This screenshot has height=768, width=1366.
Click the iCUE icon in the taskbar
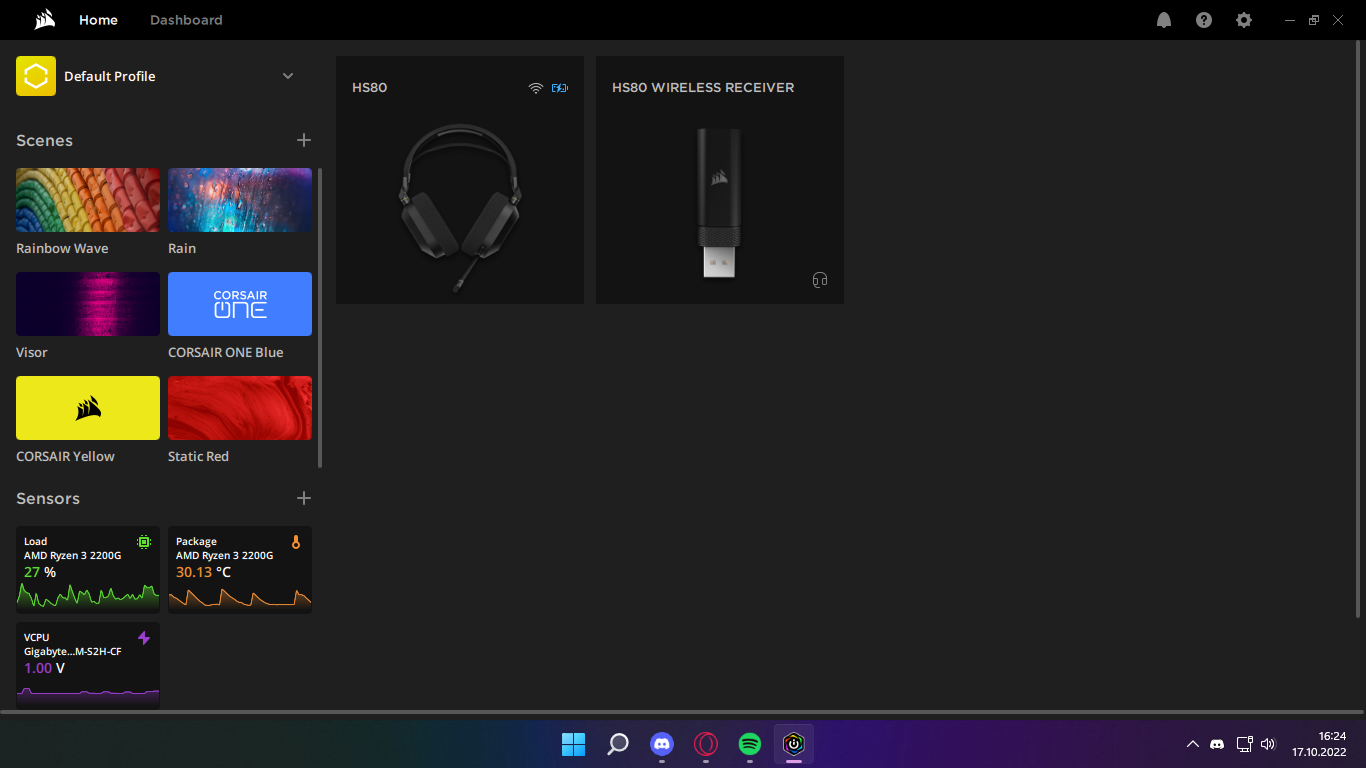(x=794, y=744)
